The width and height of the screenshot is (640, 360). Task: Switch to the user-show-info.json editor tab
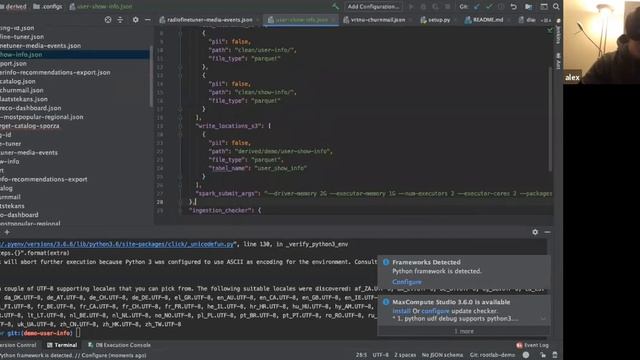point(300,20)
